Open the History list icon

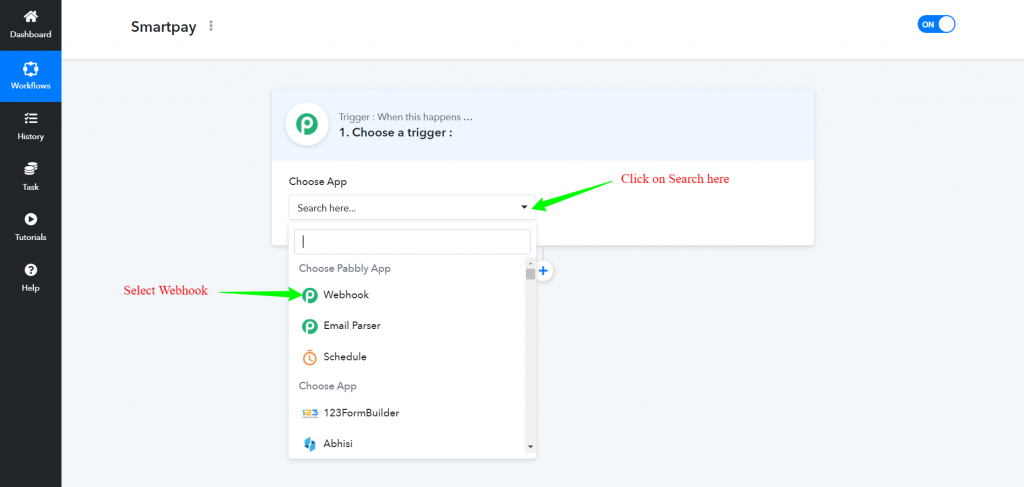31,118
